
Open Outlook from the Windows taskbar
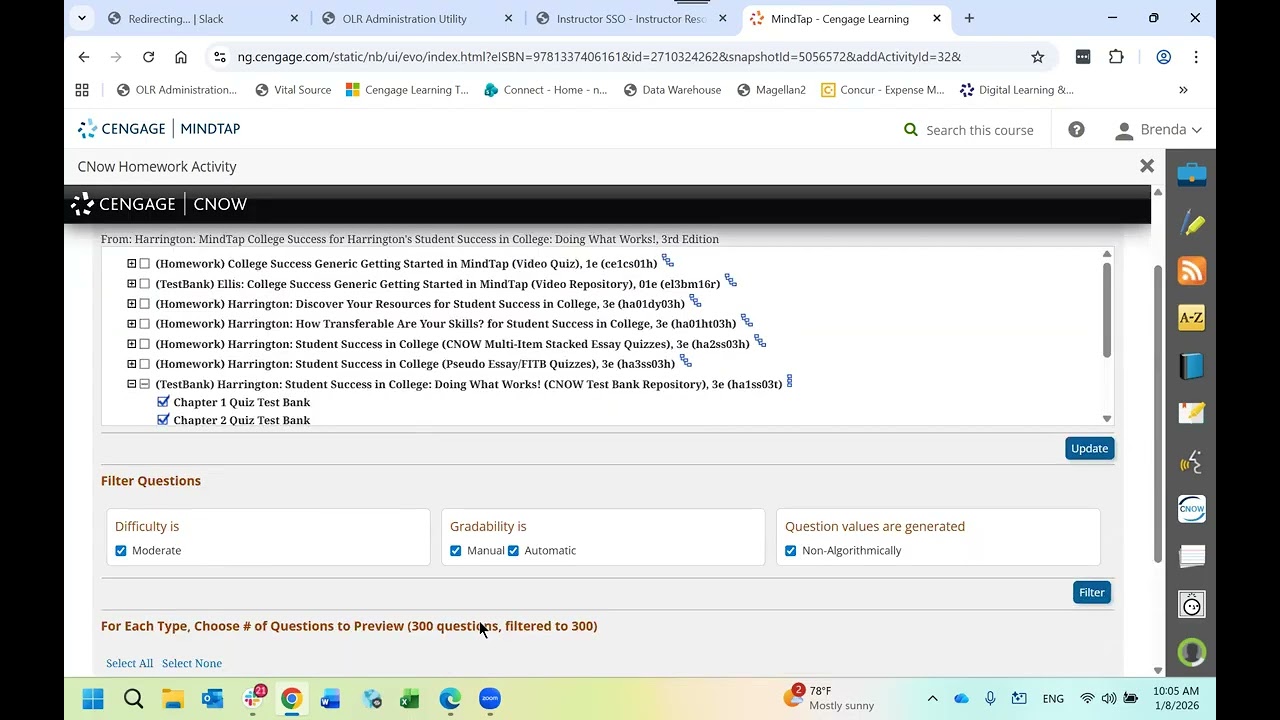pos(212,698)
